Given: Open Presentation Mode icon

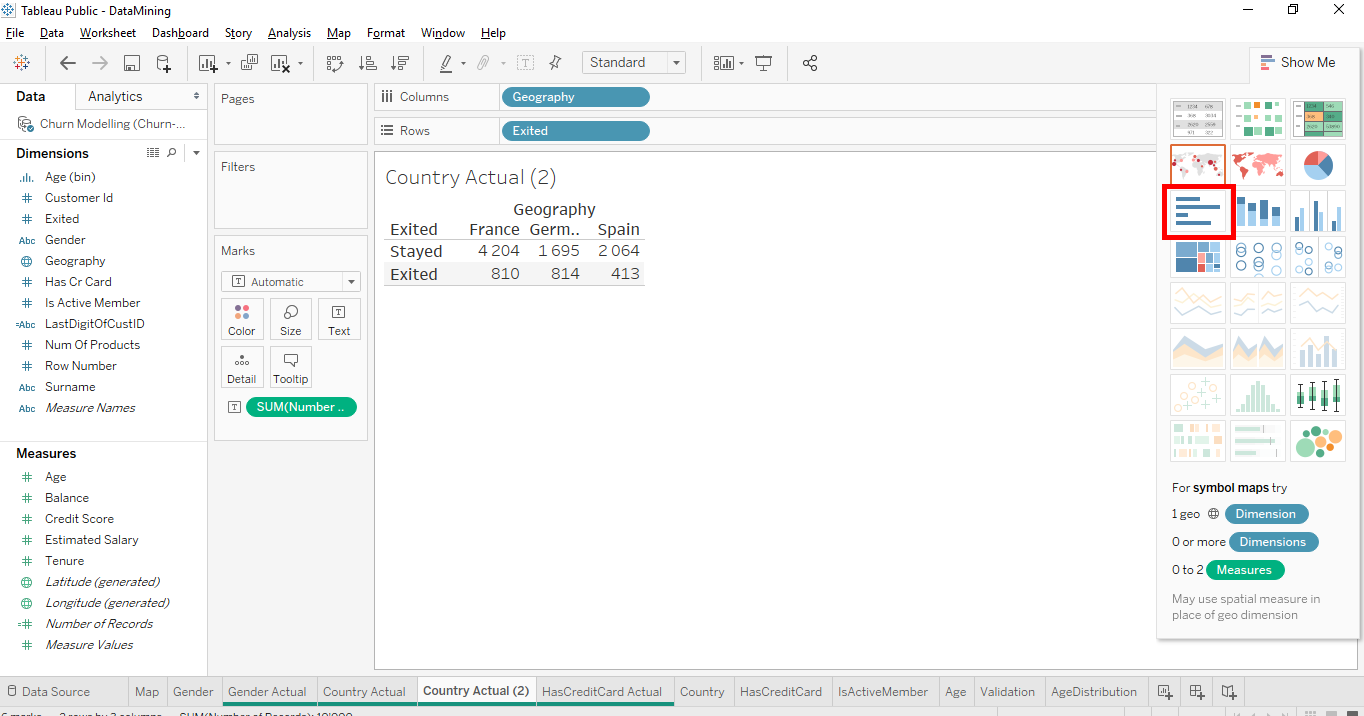Looking at the screenshot, I should [764, 63].
